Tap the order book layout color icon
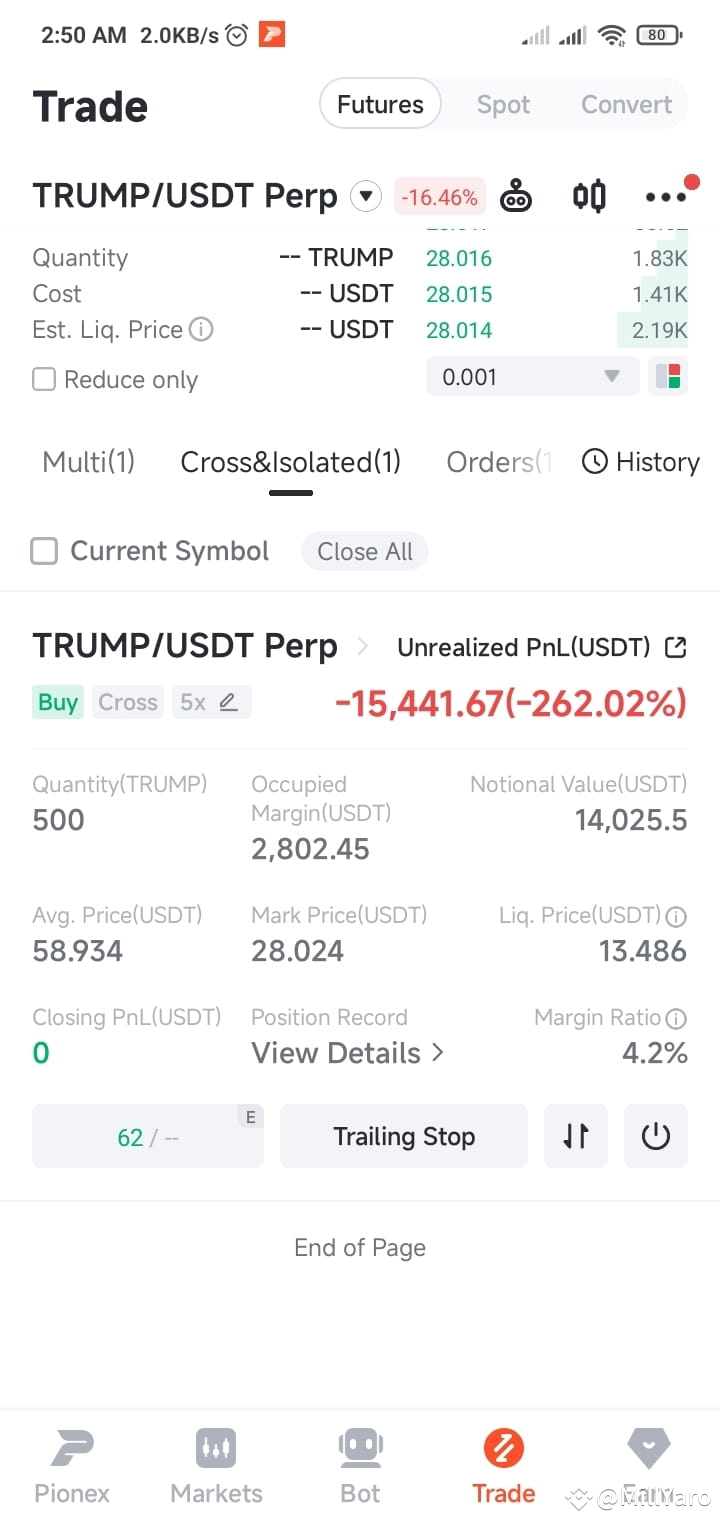This screenshot has width=720, height=1520. 668,377
